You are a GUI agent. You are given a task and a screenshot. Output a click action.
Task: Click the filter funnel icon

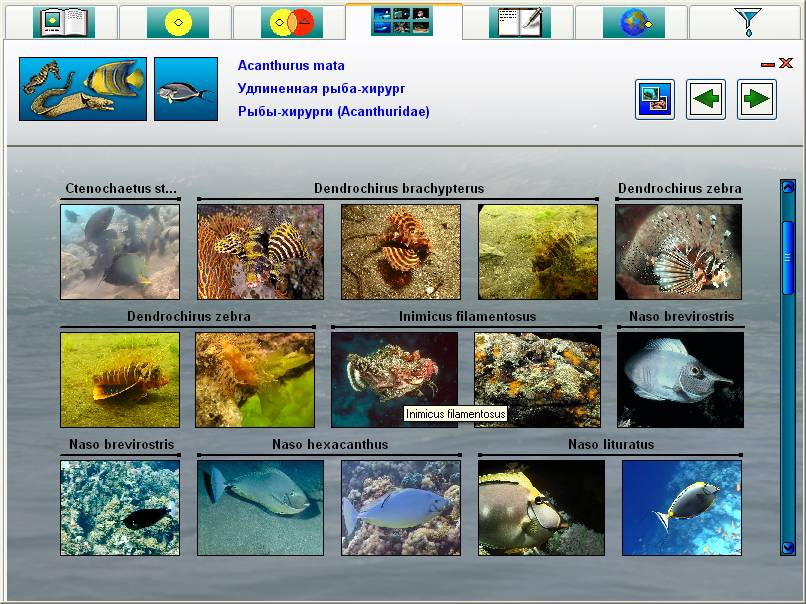click(748, 22)
